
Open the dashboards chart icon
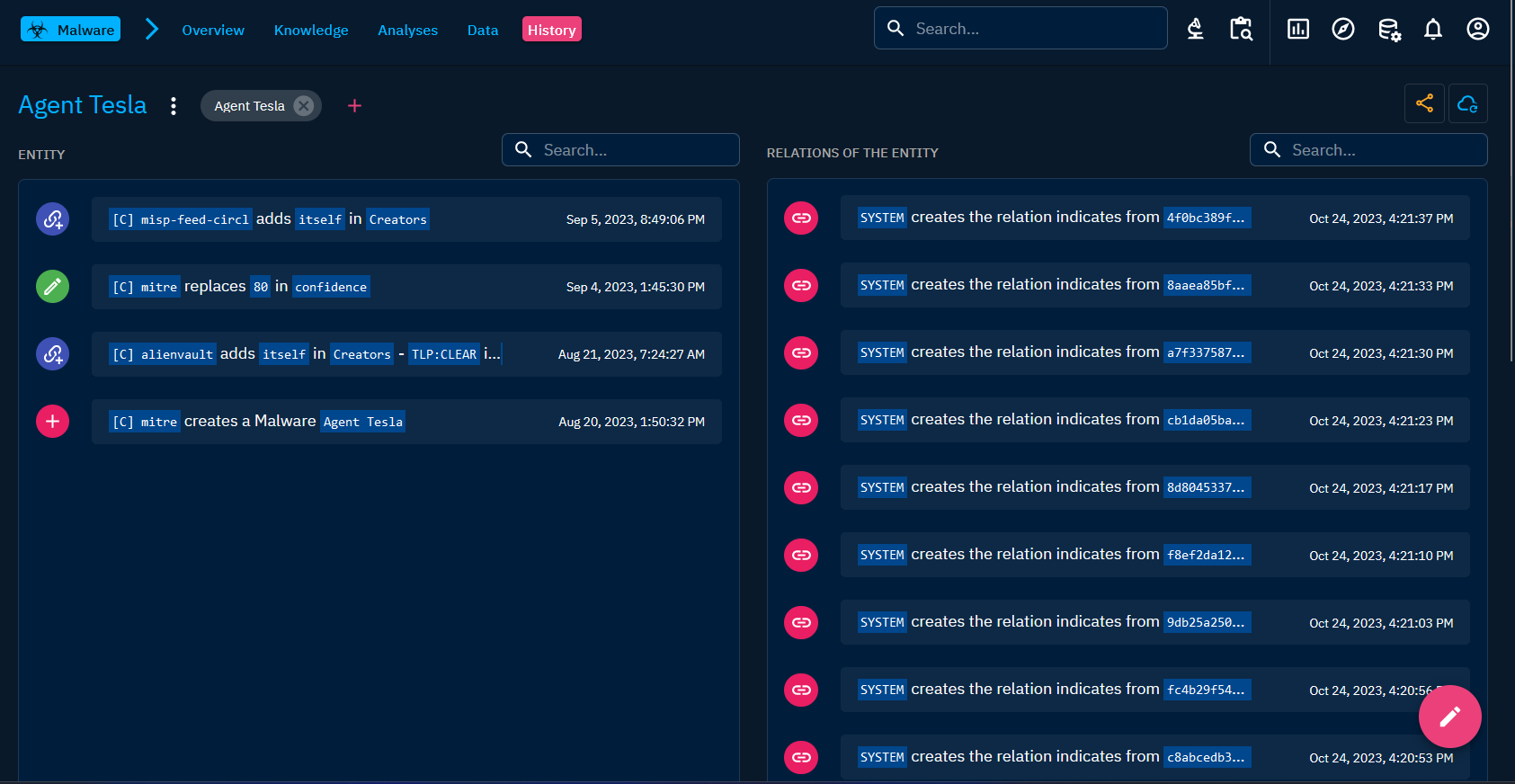(1298, 30)
